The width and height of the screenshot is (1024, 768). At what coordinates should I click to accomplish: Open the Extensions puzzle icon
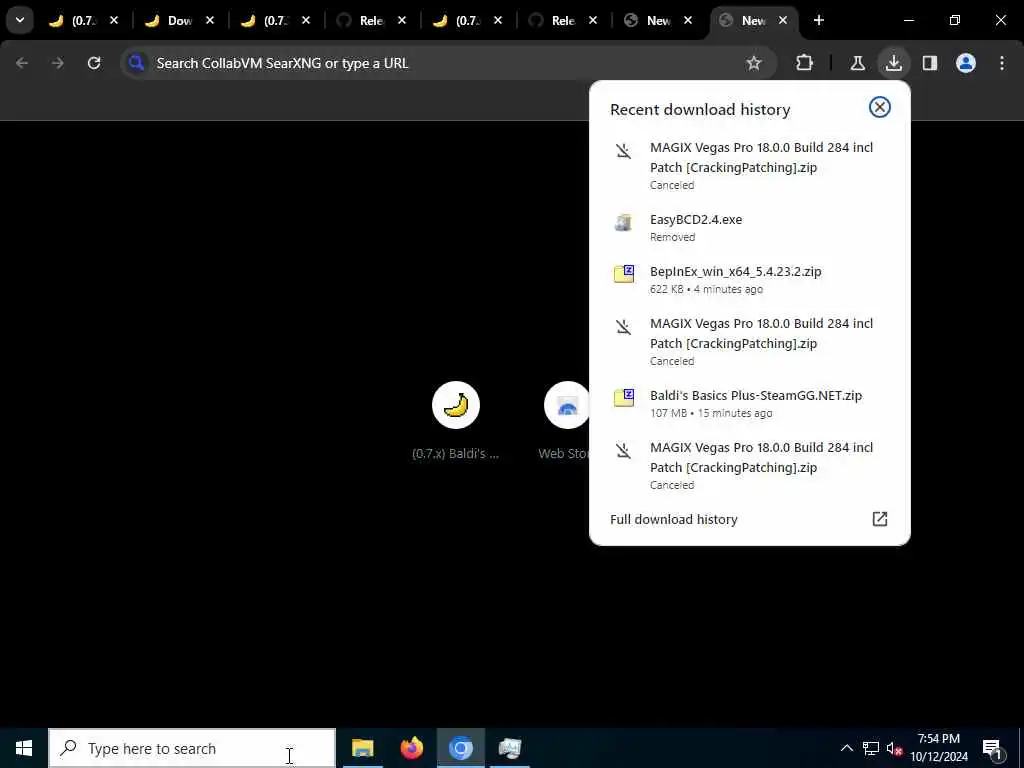pos(805,63)
